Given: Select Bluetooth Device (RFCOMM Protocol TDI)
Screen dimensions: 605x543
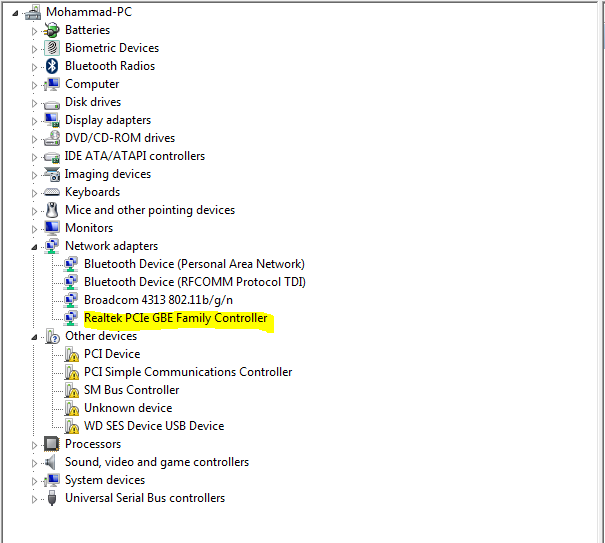Looking at the screenshot, I should 195,282.
